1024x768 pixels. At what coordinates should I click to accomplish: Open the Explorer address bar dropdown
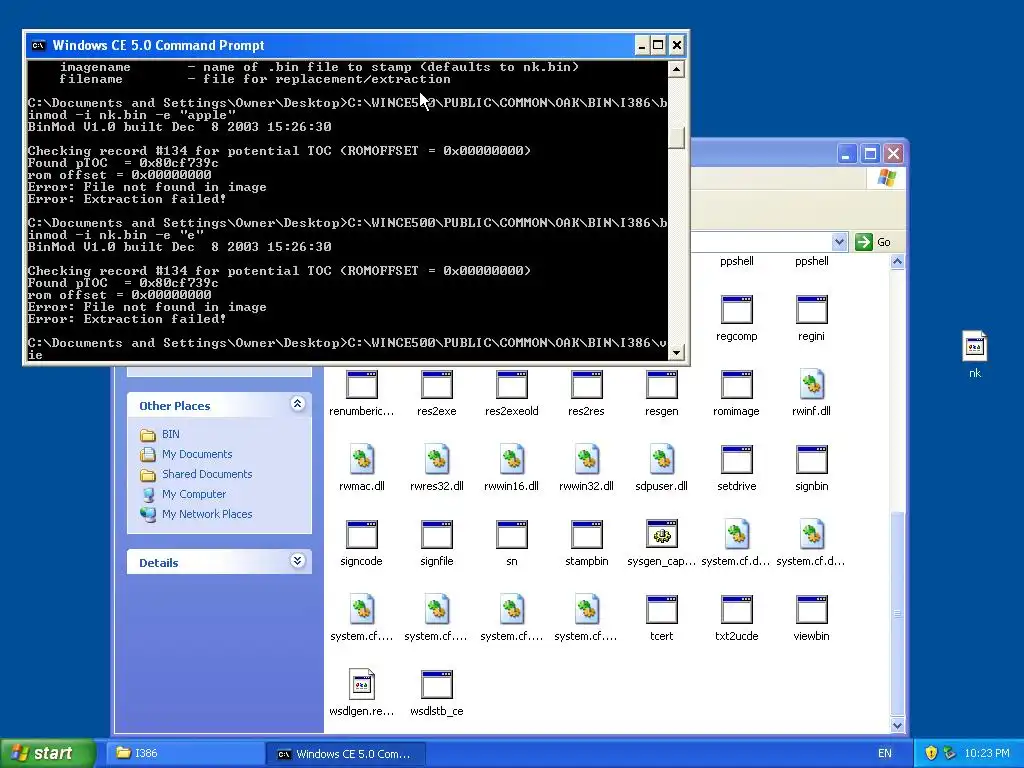(839, 242)
